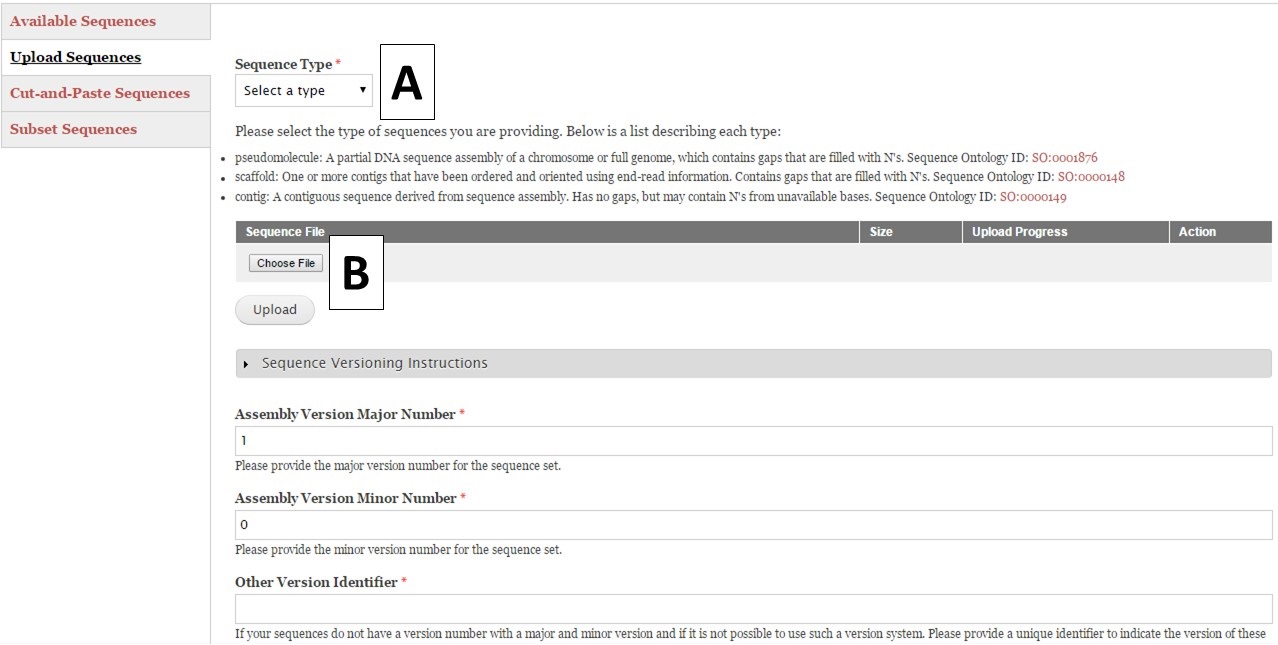
Task: Click the boxed letter A annotation
Action: [x=407, y=84]
